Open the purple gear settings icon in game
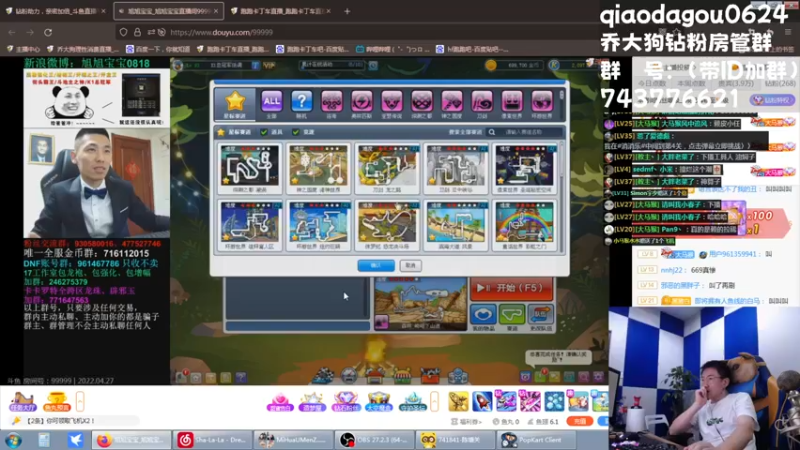Image resolution: width=800 pixels, height=450 pixels. pos(598,377)
